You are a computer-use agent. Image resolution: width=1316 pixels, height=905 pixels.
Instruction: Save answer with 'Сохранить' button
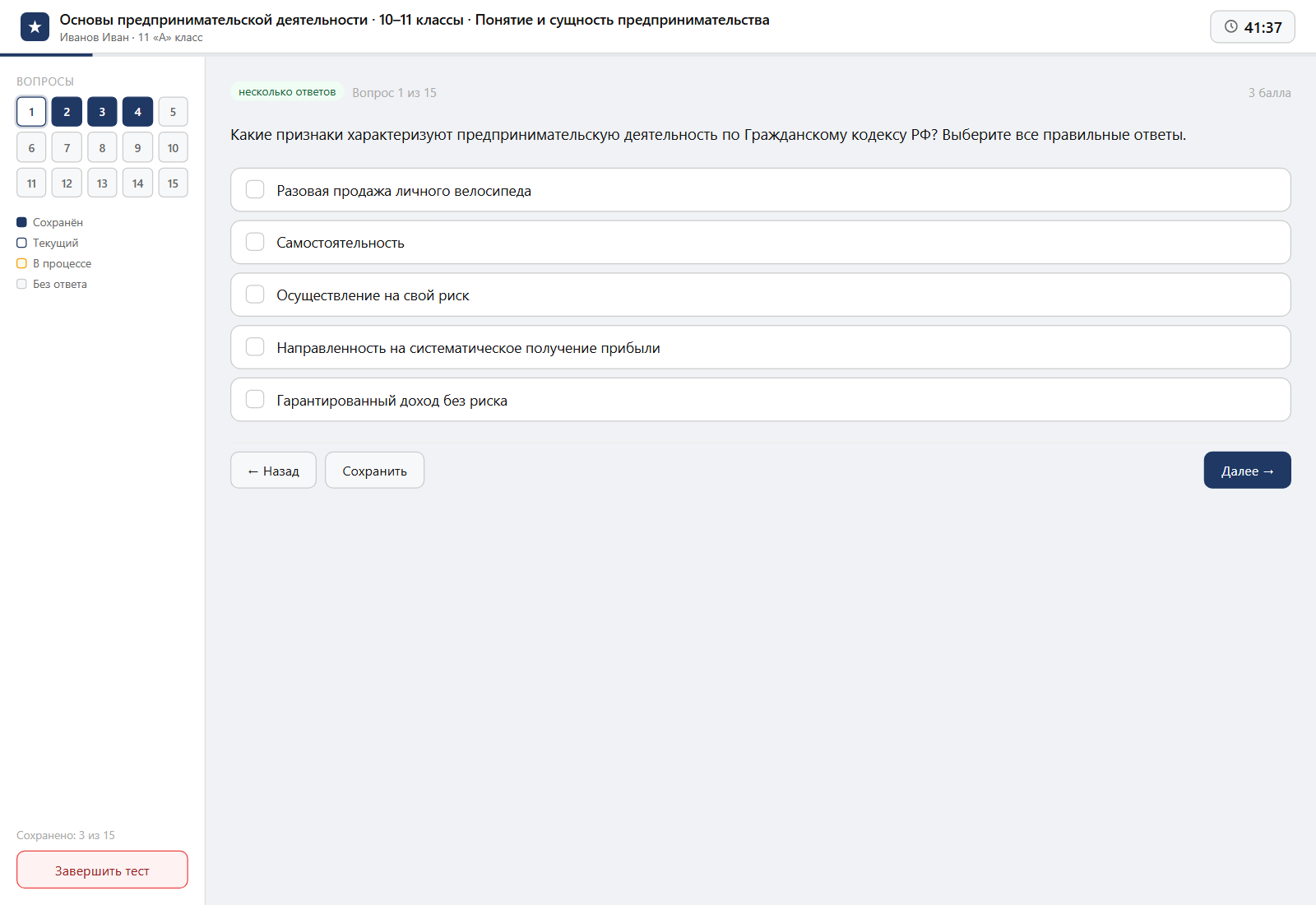(x=374, y=471)
